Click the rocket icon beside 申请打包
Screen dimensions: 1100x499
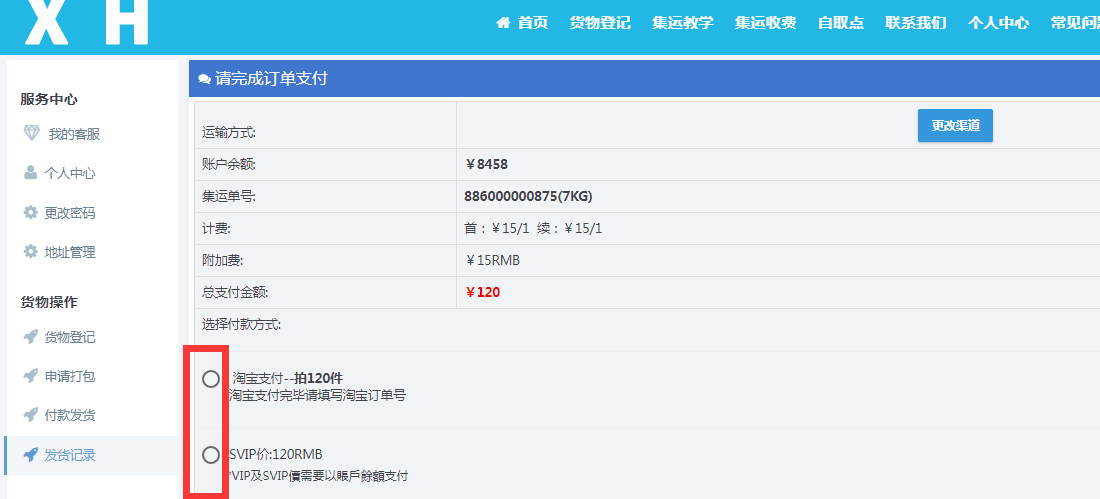(x=30, y=376)
